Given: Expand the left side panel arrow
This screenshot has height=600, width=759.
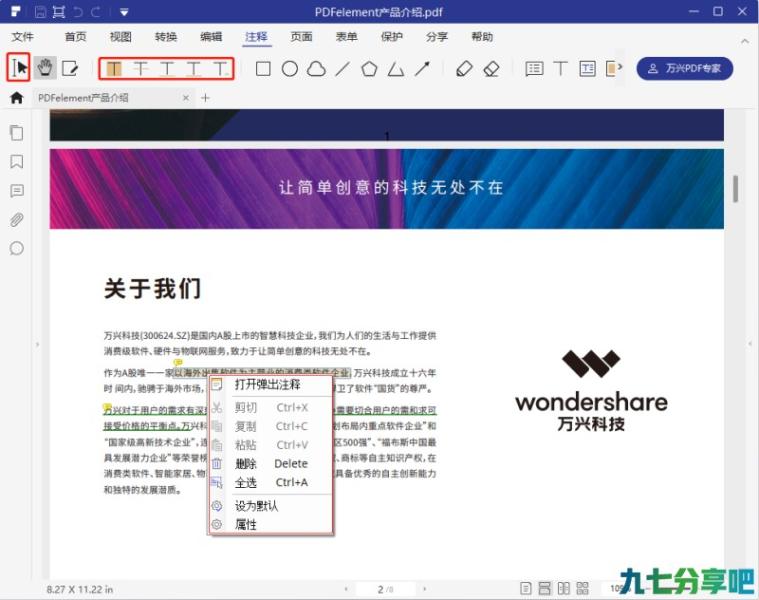Looking at the screenshot, I should click(37, 345).
